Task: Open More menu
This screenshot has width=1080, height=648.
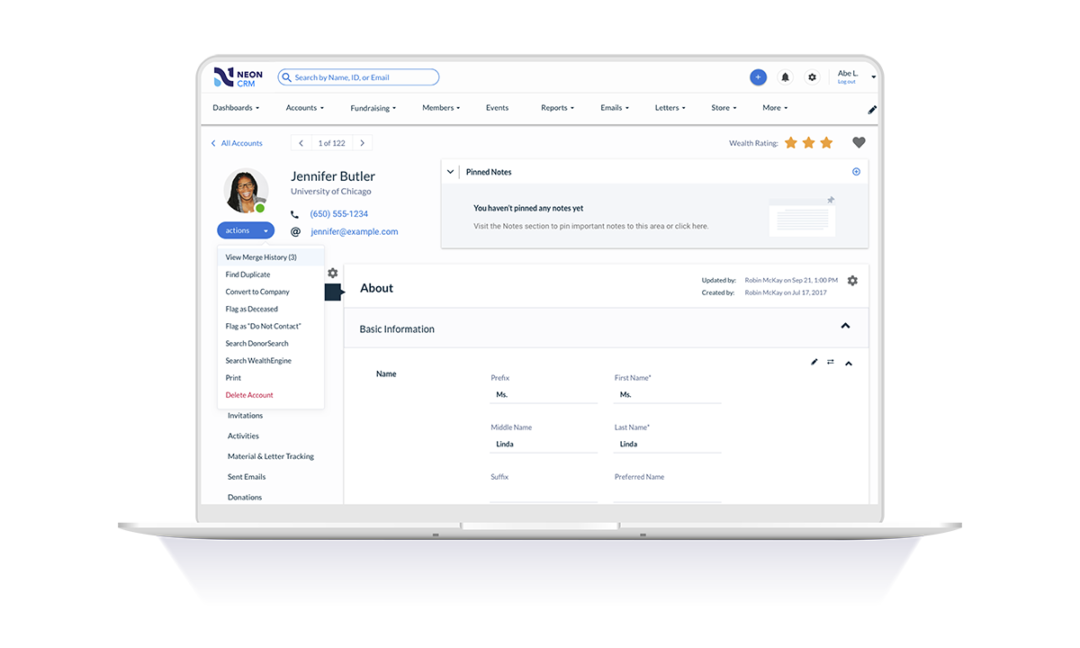Action: tap(775, 108)
